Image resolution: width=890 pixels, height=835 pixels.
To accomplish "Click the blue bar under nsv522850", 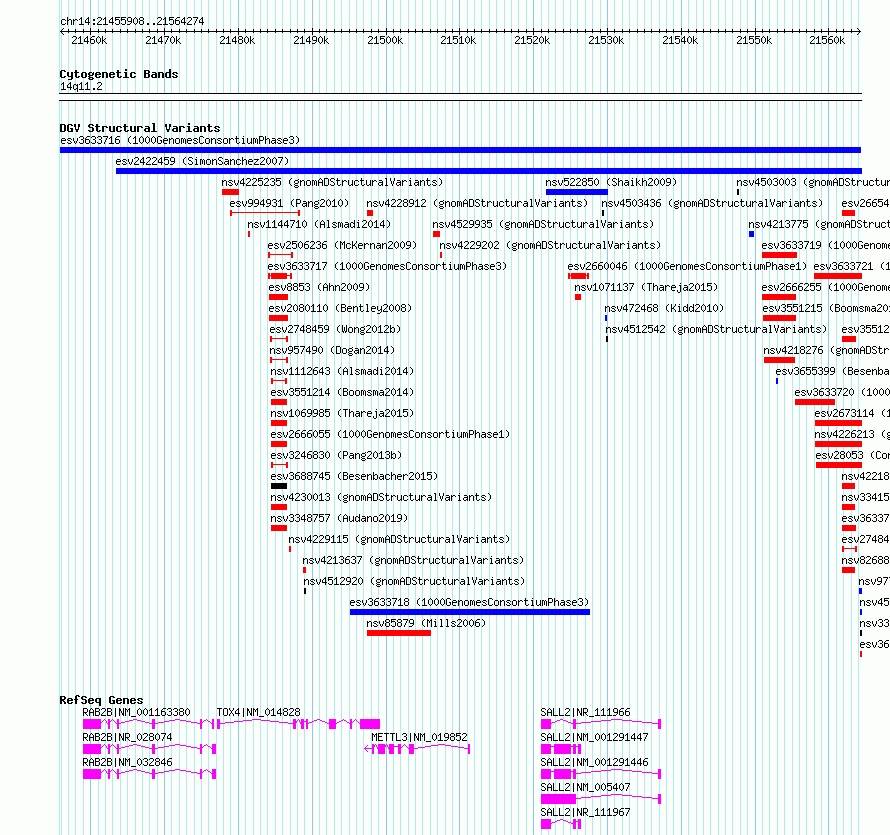I will click(577, 192).
